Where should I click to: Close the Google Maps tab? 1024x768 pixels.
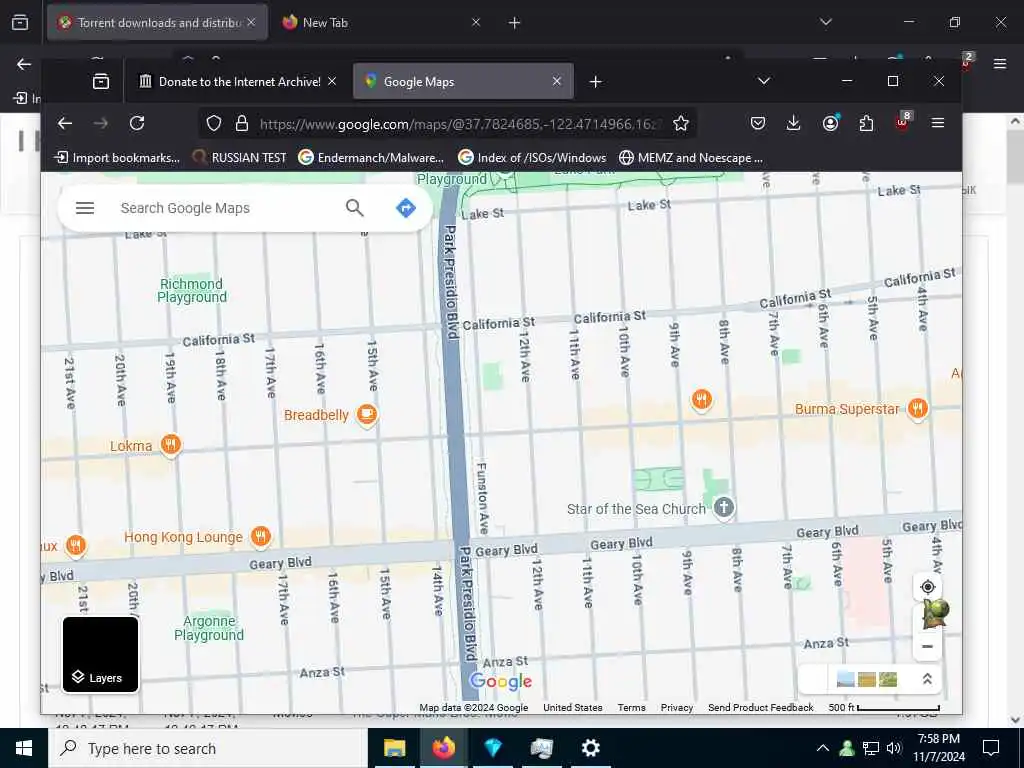coord(556,81)
